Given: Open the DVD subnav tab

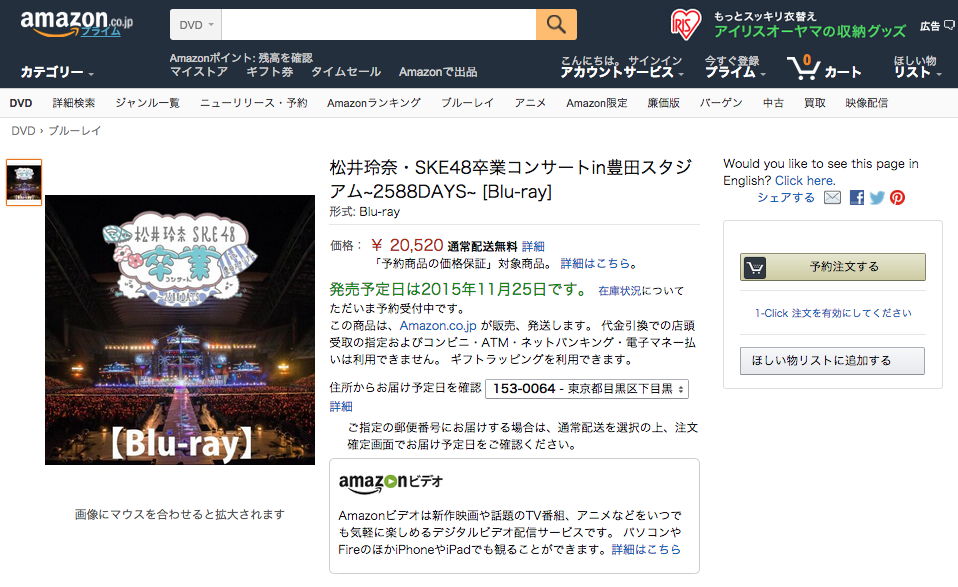Looking at the screenshot, I should (21, 103).
